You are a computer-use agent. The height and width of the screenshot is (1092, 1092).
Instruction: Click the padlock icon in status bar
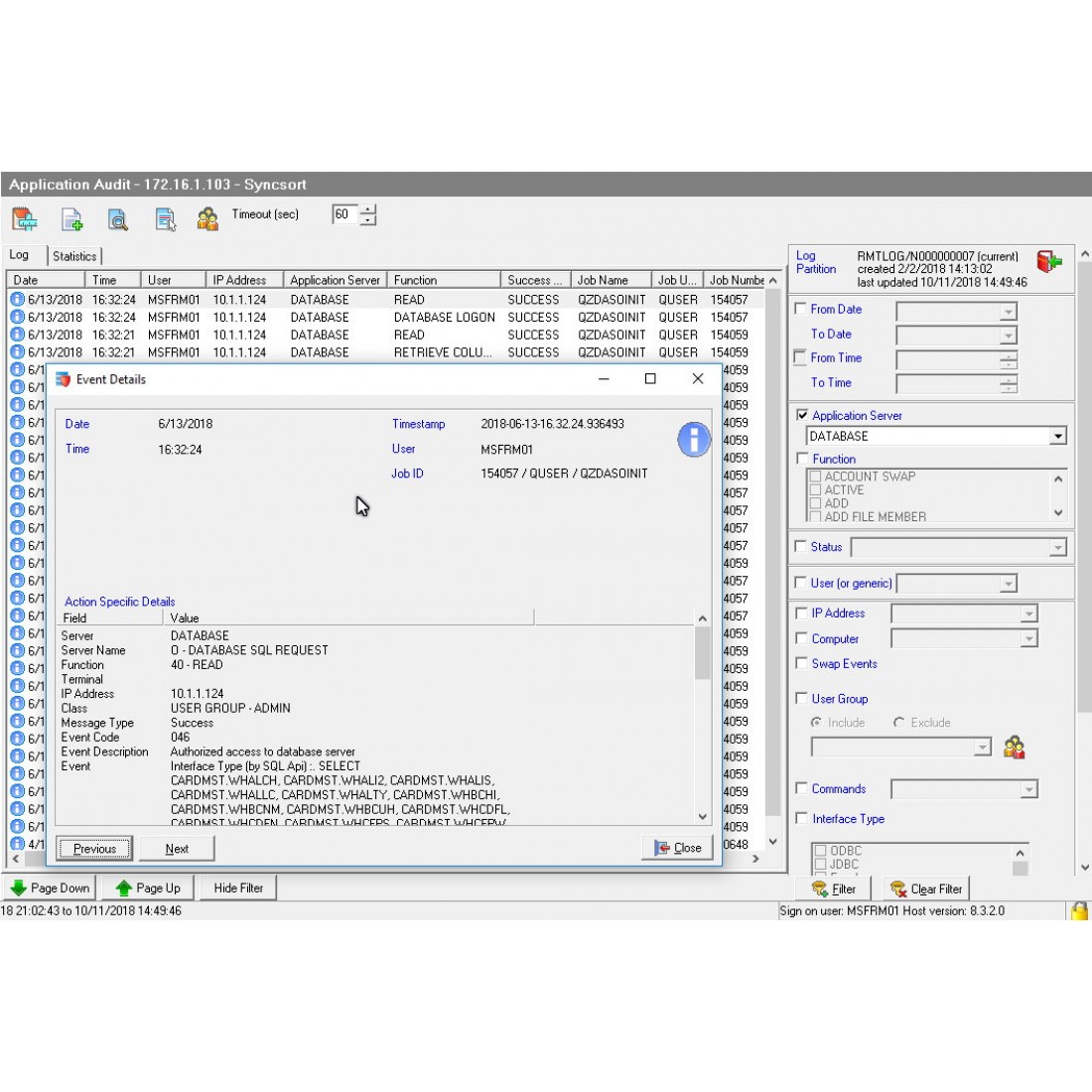click(x=1078, y=910)
